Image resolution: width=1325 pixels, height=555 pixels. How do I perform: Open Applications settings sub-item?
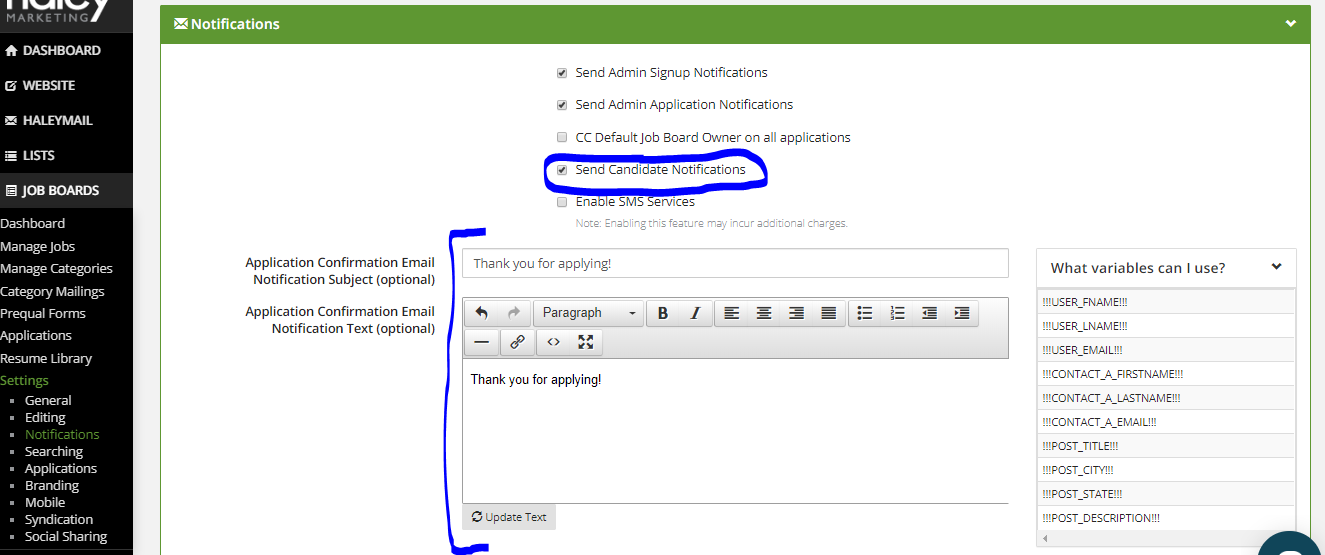pos(61,468)
